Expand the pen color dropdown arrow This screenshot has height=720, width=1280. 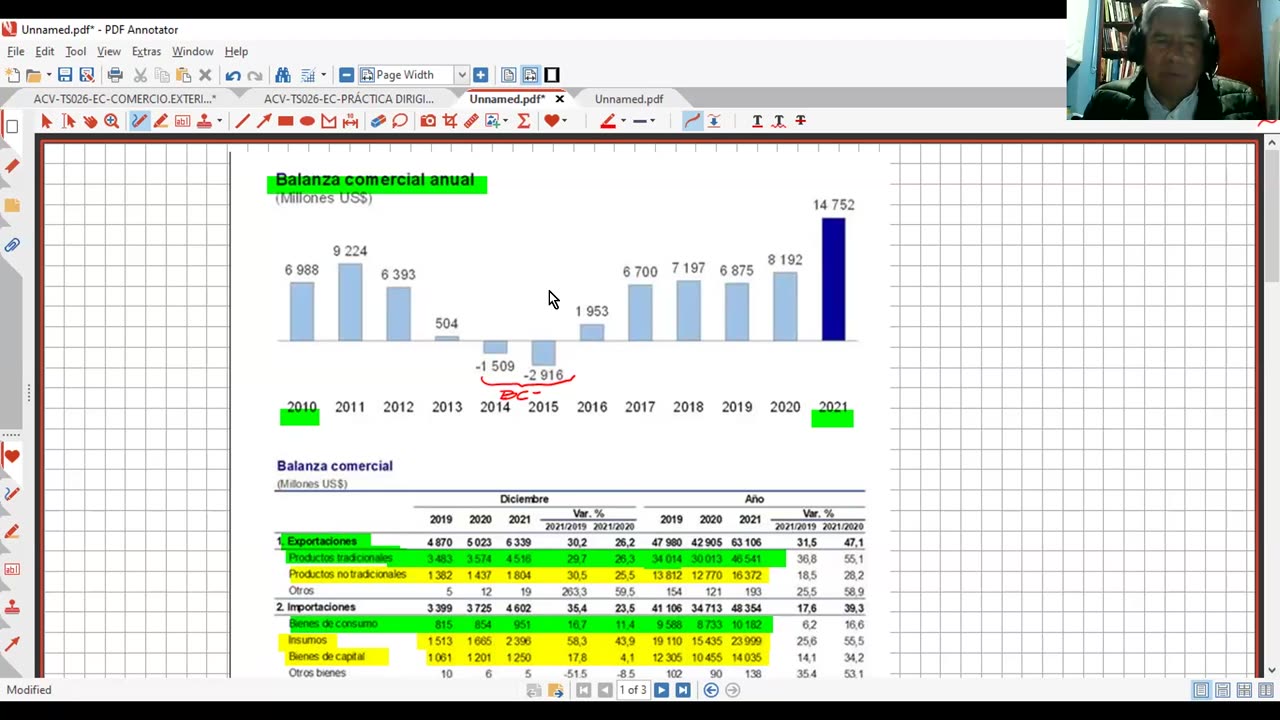pos(623,121)
